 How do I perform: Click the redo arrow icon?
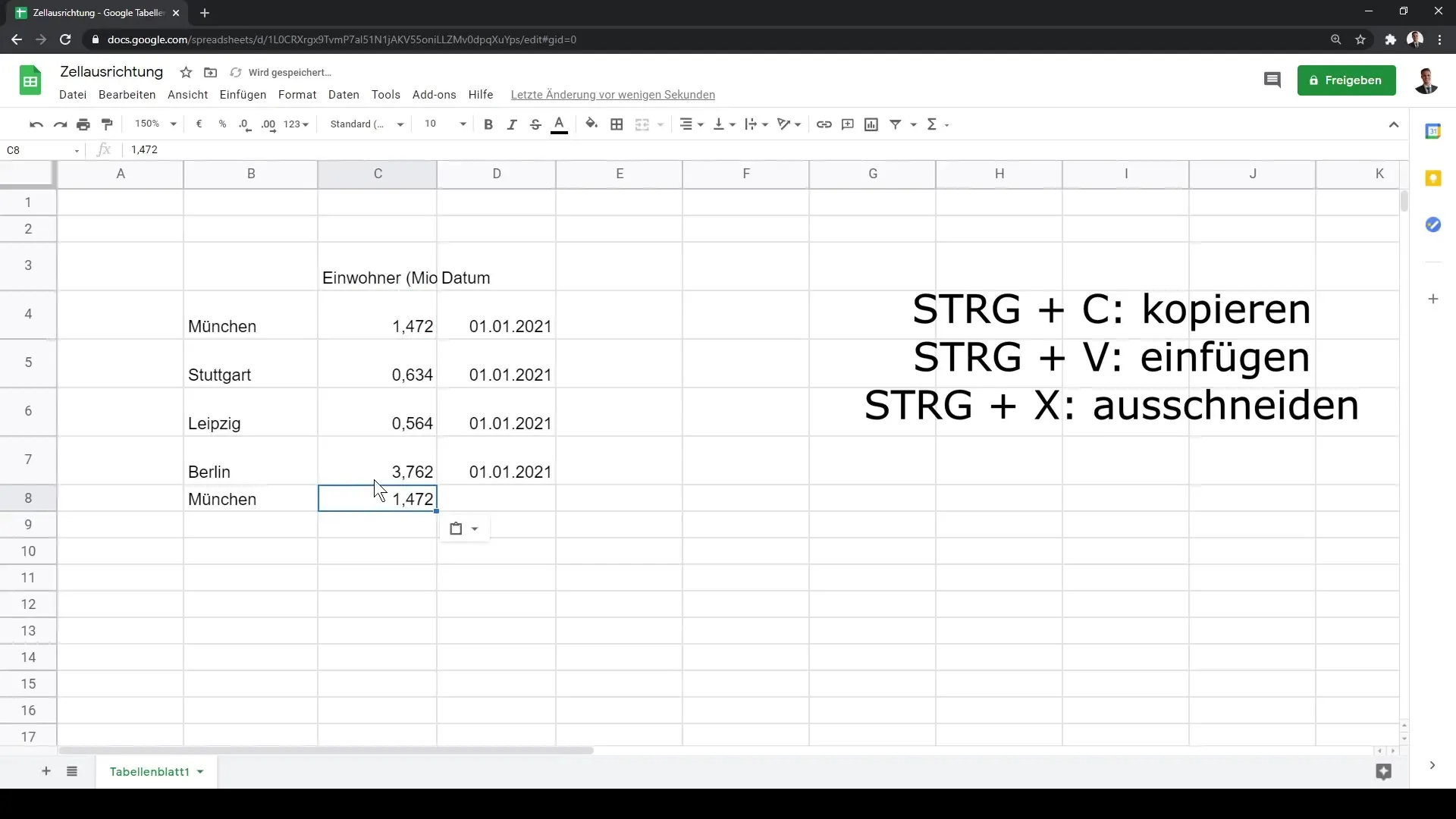coord(60,124)
